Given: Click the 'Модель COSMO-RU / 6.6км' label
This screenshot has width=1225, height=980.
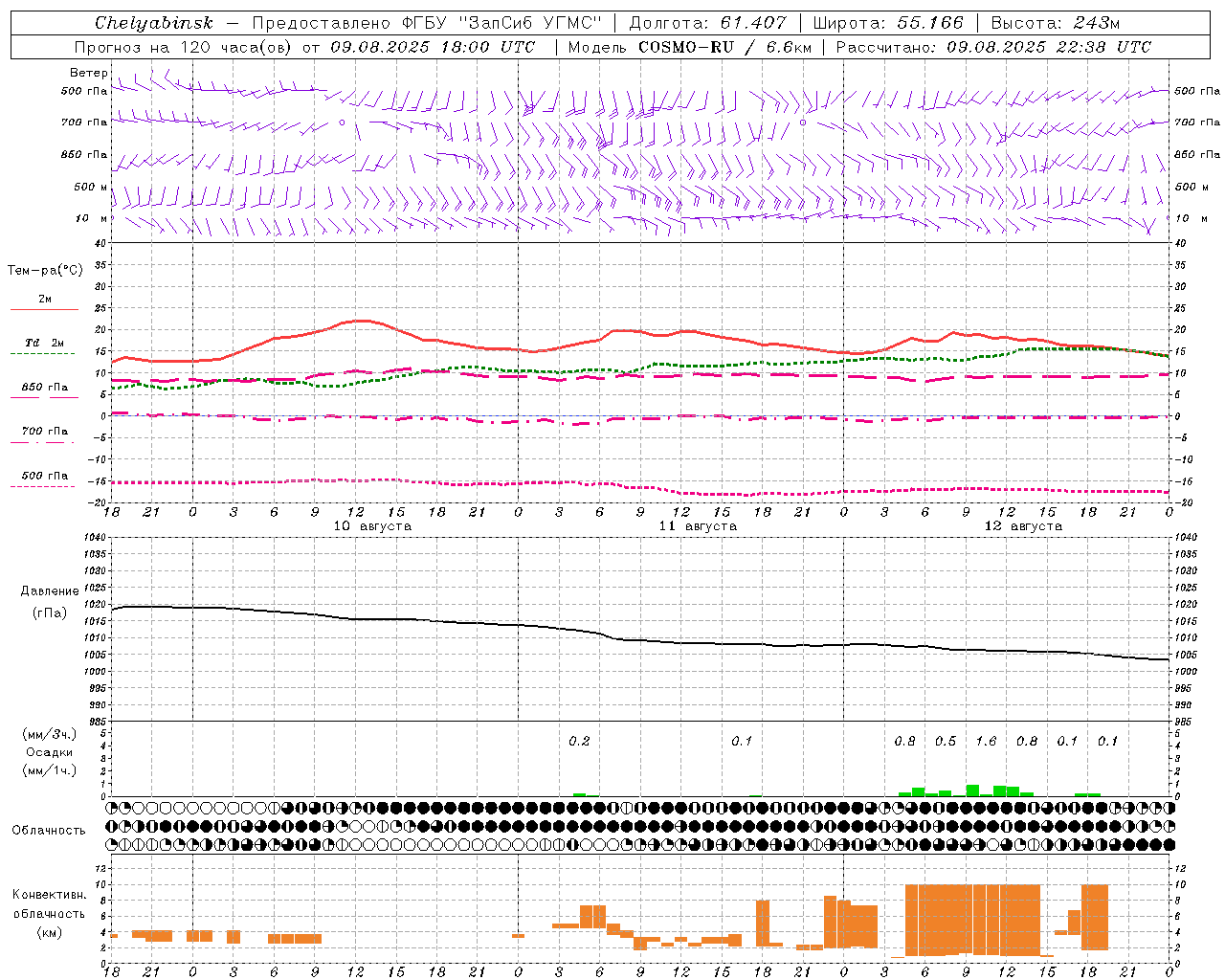Looking at the screenshot, I should [x=689, y=47].
